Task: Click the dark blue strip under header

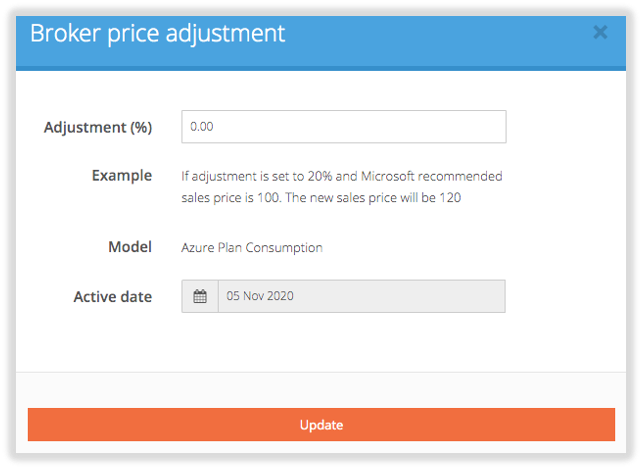Action: coord(320,68)
